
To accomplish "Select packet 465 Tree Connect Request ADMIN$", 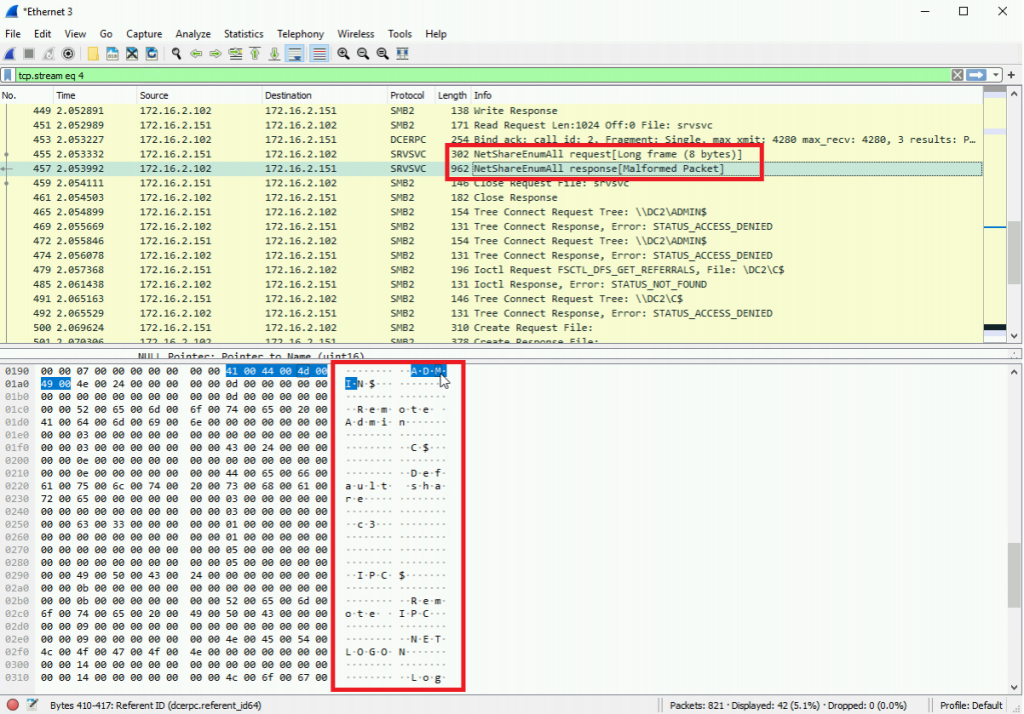I will (x=491, y=212).
